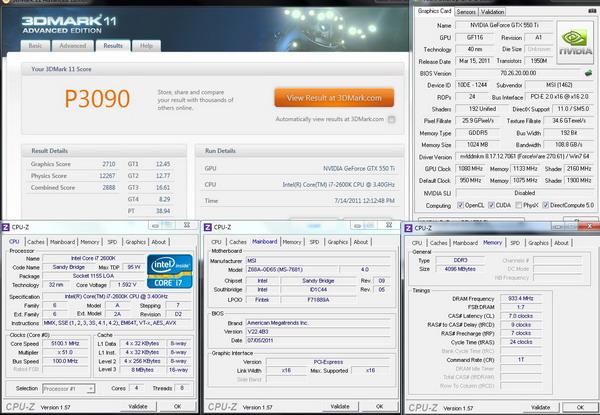Open SPD tab in left CPU-Z window

click(112, 242)
